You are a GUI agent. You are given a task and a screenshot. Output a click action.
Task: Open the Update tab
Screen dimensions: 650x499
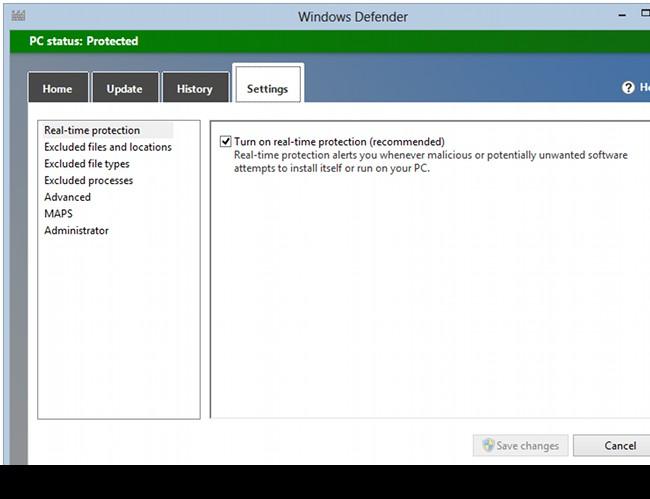[125, 87]
